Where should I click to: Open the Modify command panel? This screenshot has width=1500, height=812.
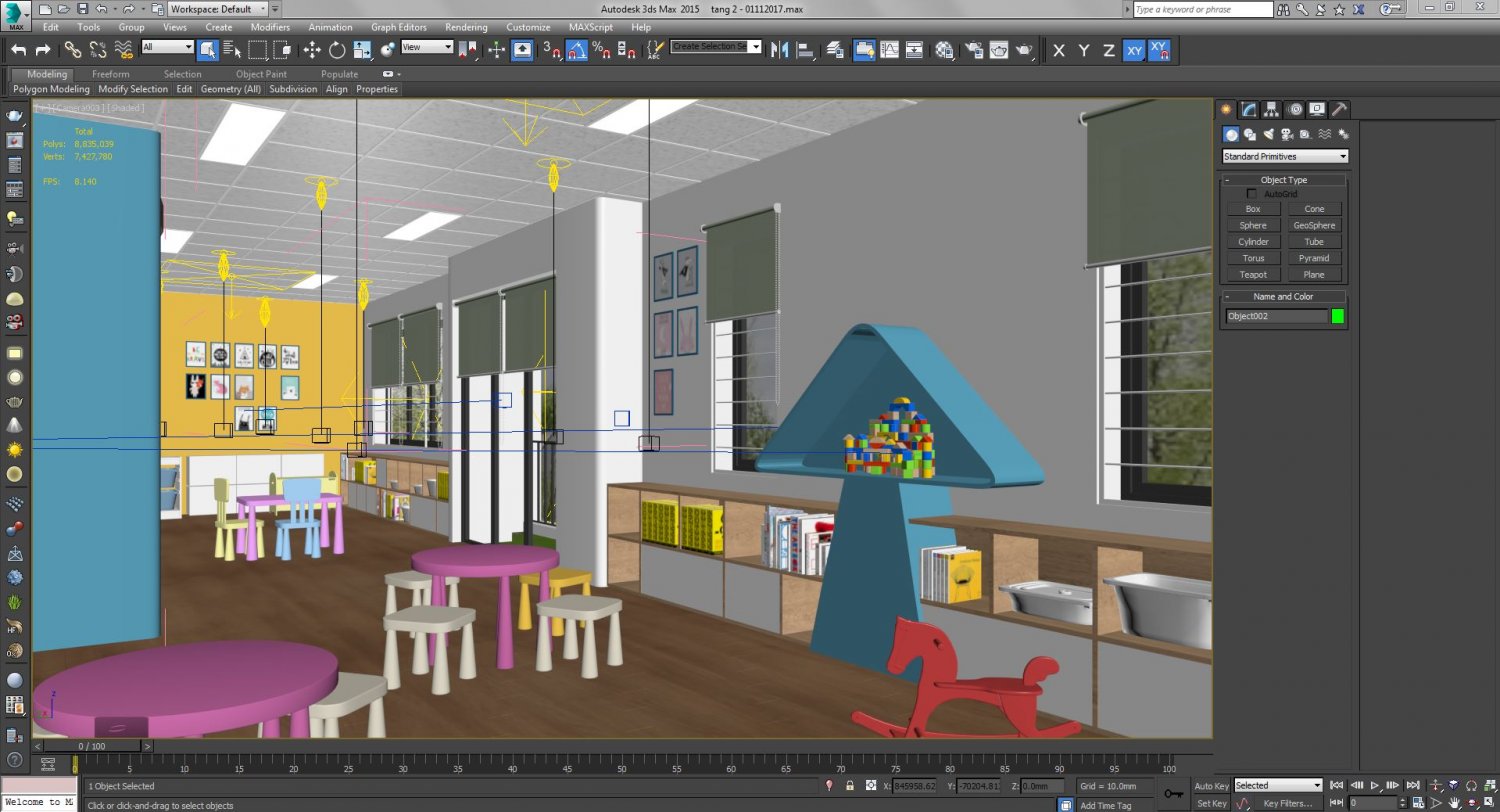click(x=1249, y=109)
